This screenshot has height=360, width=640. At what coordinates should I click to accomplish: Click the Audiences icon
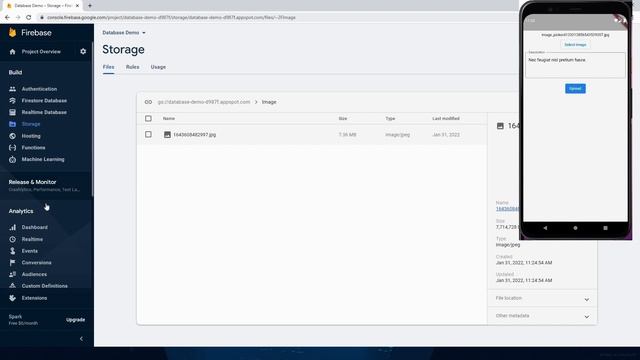pyautogui.click(x=13, y=274)
